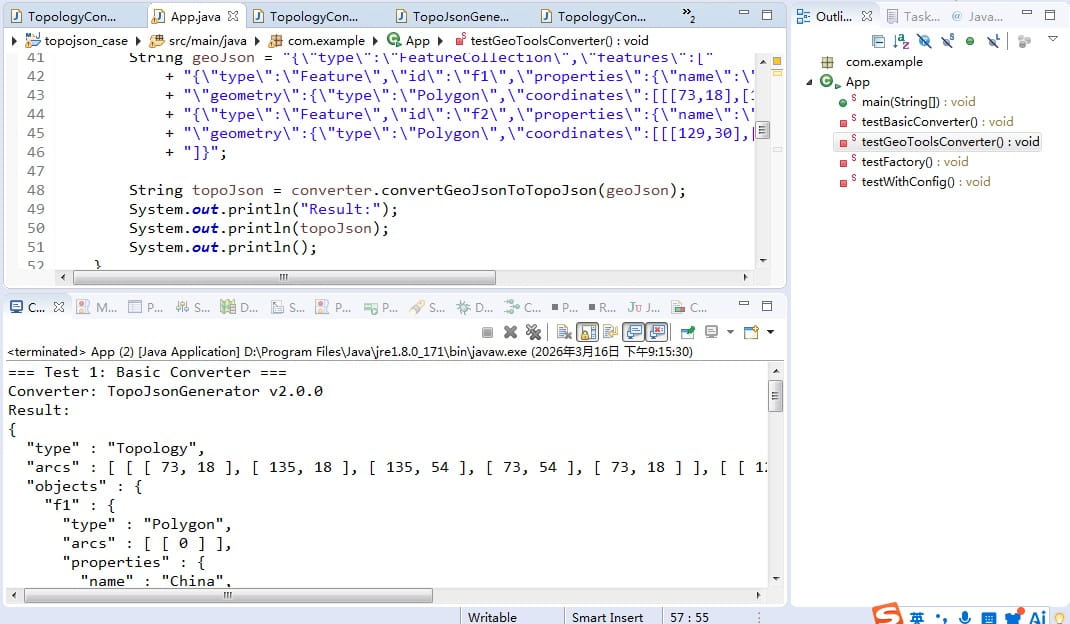Collapse all in Outline view
The width and height of the screenshot is (1070, 624).
click(x=878, y=41)
